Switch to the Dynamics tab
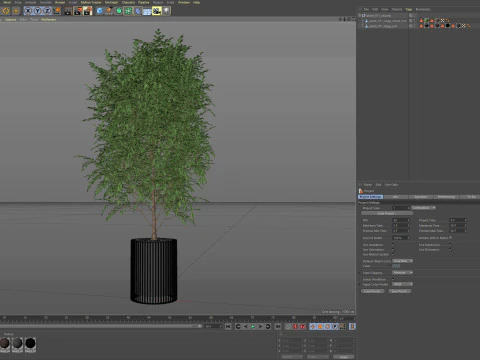The image size is (480, 360). (421, 197)
